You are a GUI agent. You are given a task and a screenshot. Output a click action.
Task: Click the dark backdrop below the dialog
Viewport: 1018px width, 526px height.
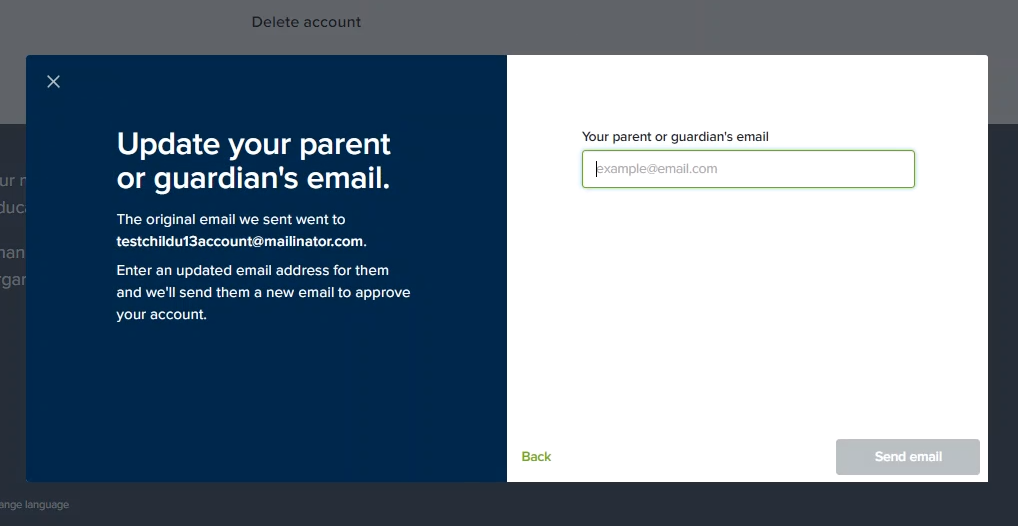[500, 504]
